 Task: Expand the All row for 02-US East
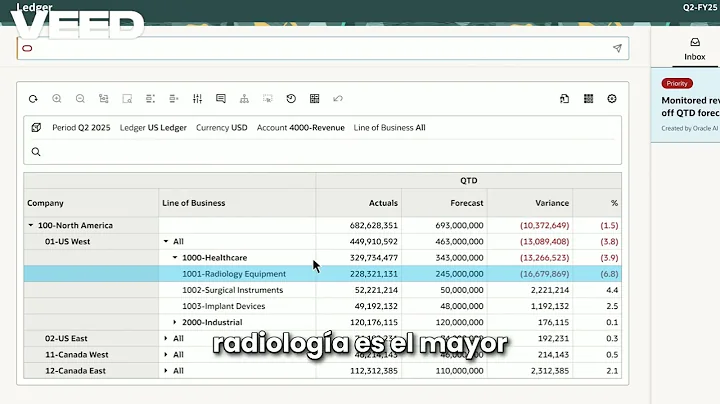[x=166, y=338]
